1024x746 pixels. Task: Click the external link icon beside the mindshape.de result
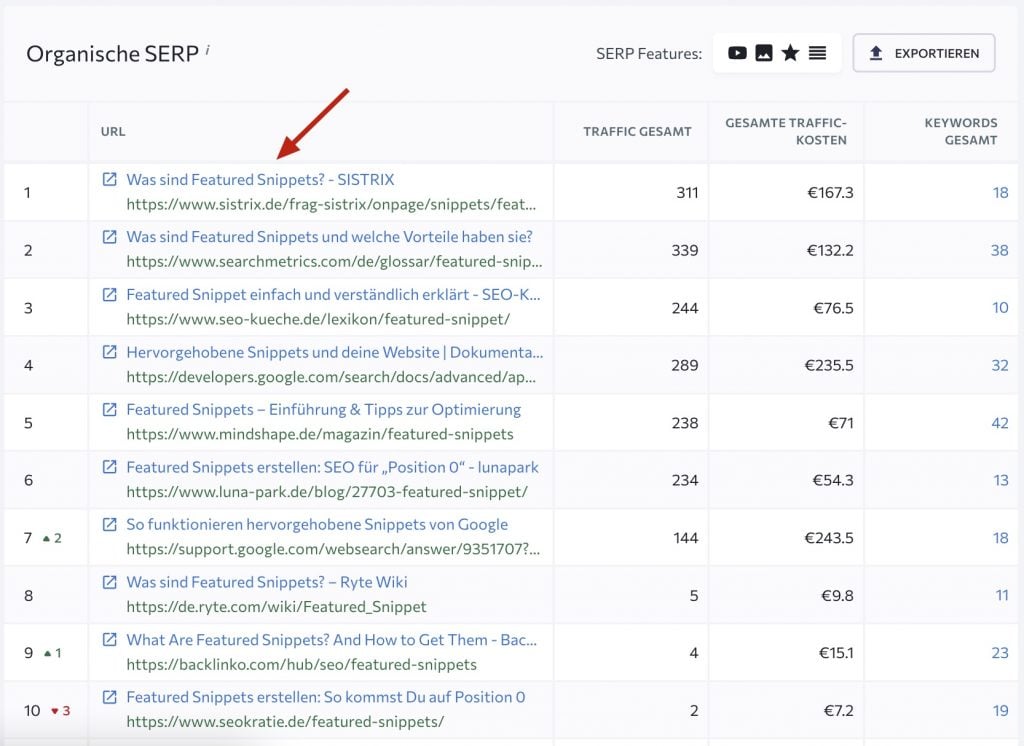pos(110,409)
